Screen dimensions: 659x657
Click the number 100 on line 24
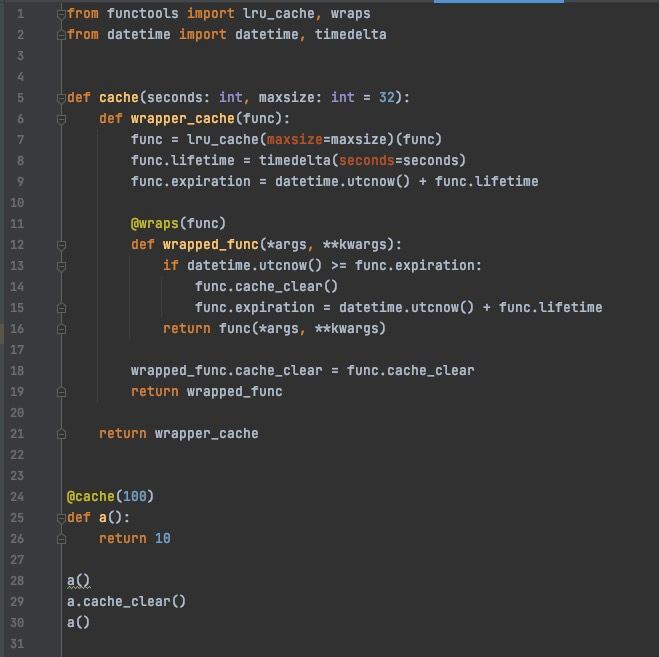pos(134,497)
